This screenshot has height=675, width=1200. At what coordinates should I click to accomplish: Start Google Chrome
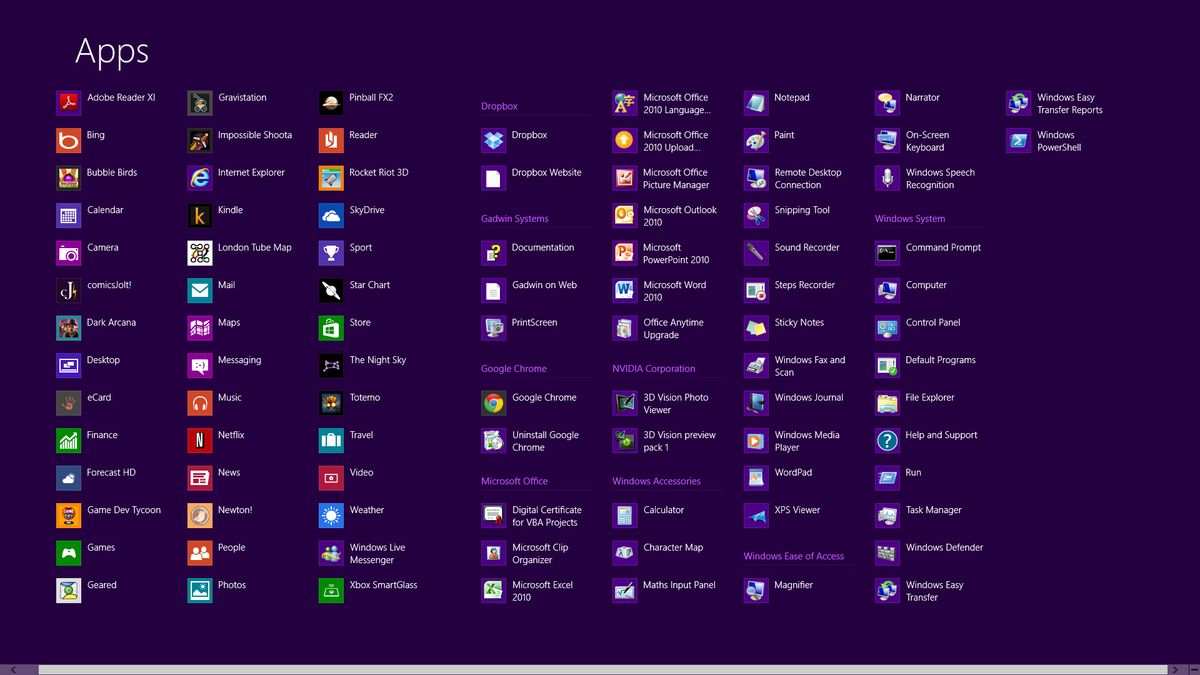click(x=531, y=397)
